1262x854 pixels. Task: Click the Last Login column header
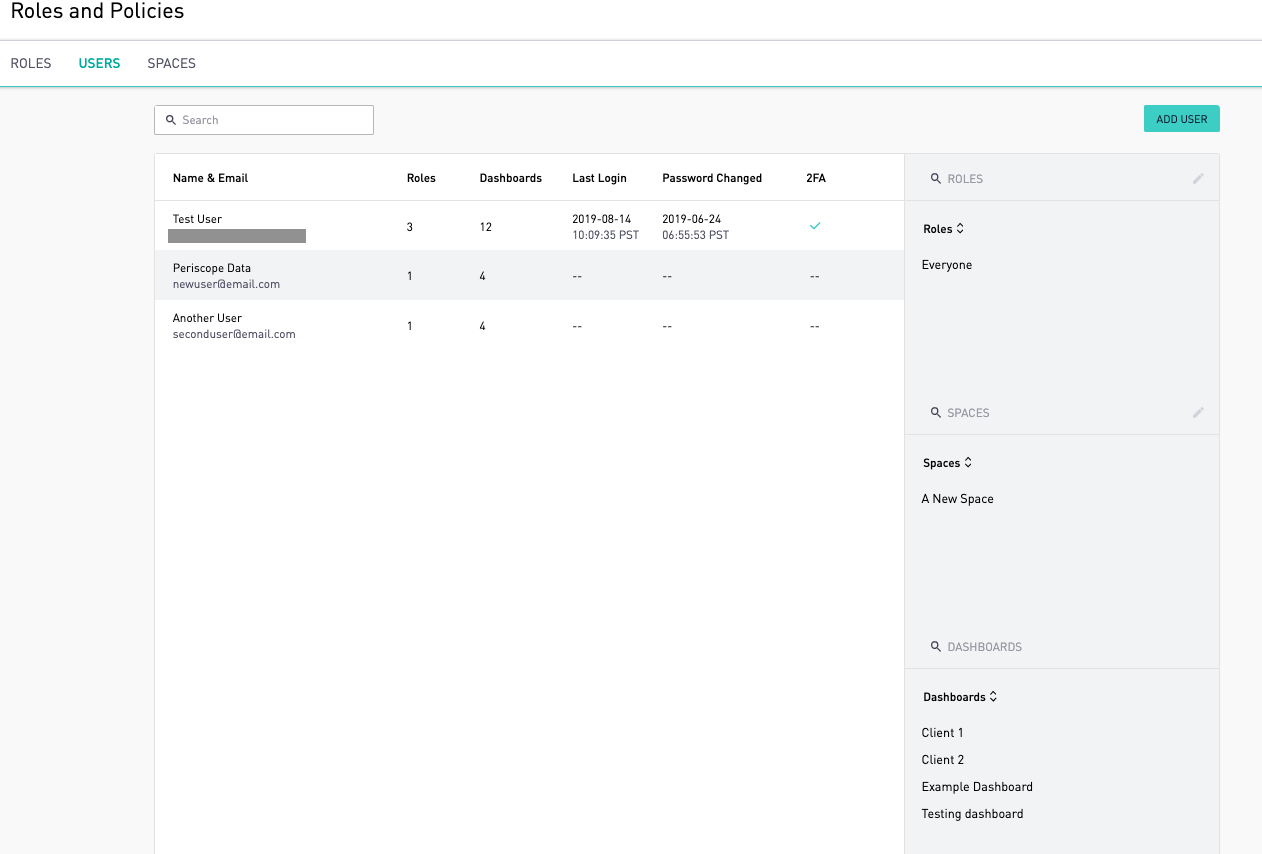(x=599, y=178)
